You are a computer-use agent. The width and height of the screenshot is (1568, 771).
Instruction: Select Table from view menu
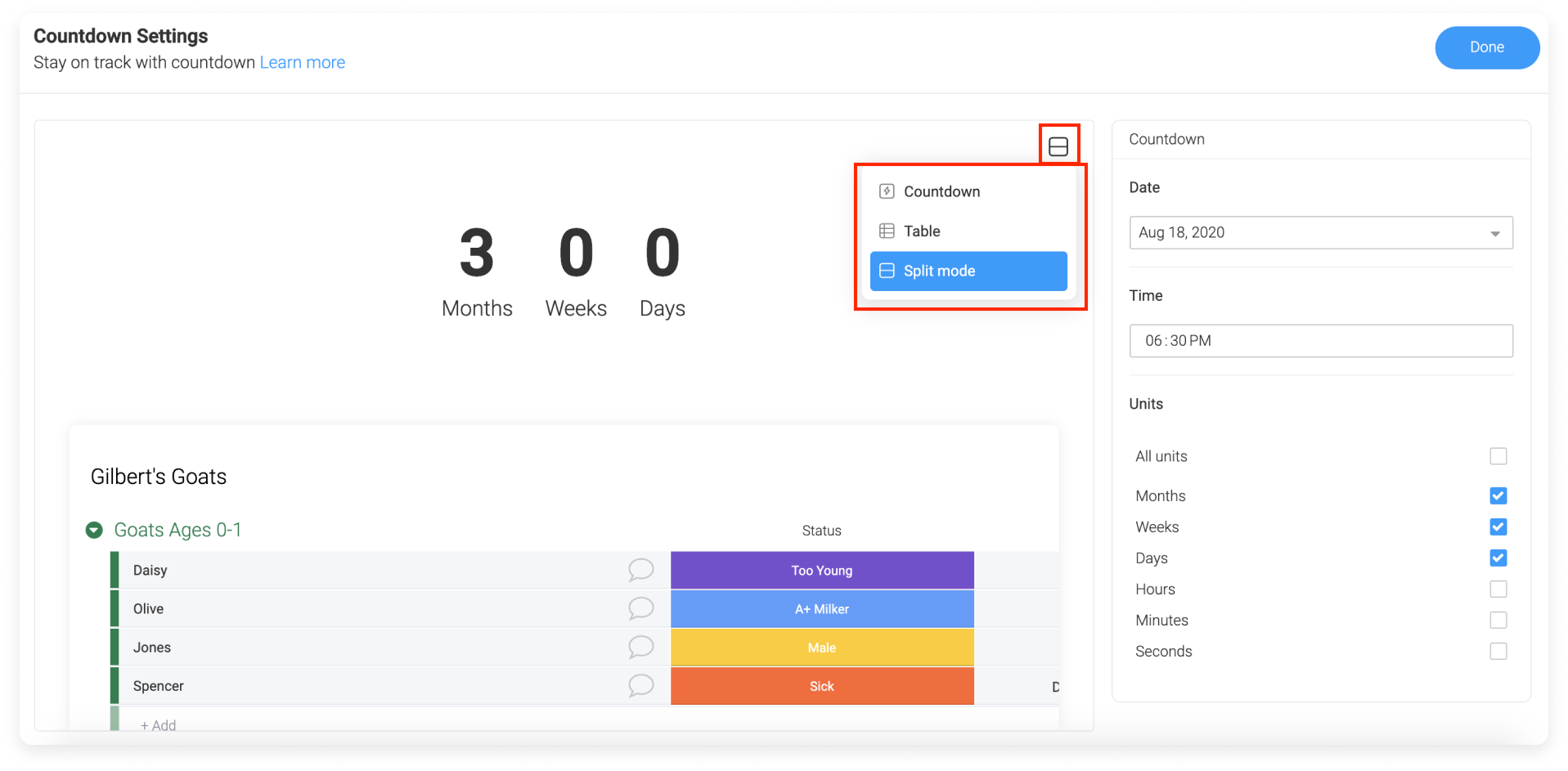click(x=968, y=231)
